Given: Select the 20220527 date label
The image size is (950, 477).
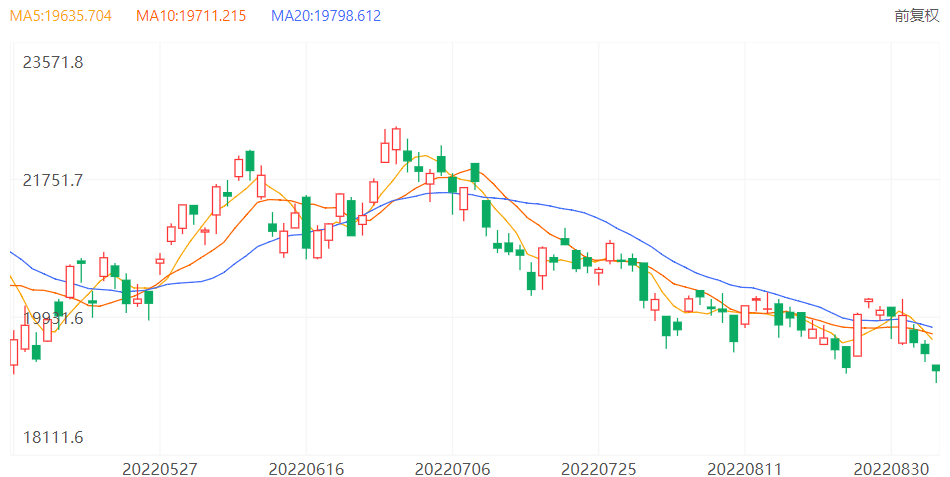Looking at the screenshot, I should coord(160,469).
